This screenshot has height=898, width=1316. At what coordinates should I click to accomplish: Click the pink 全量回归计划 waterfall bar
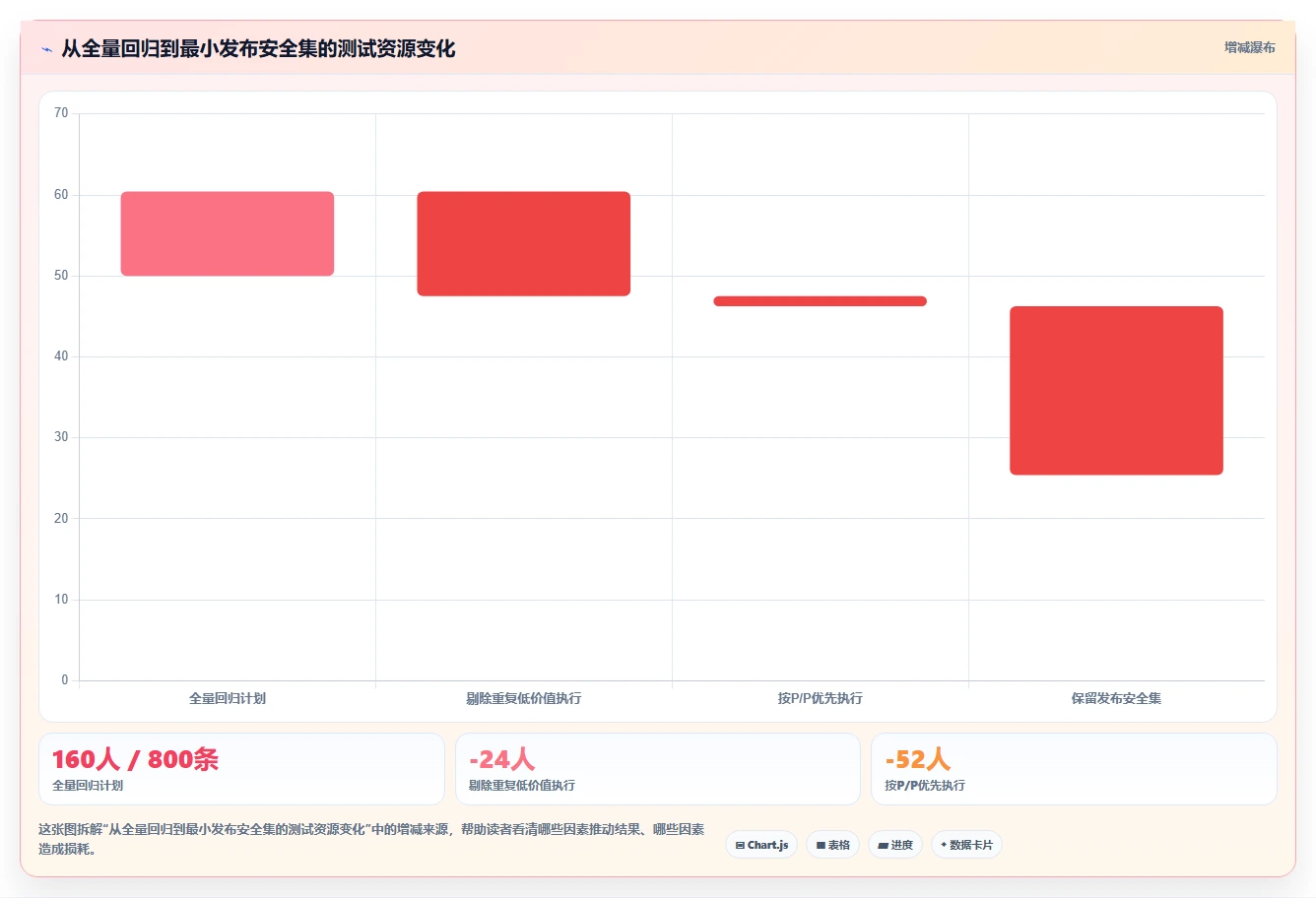pos(228,233)
